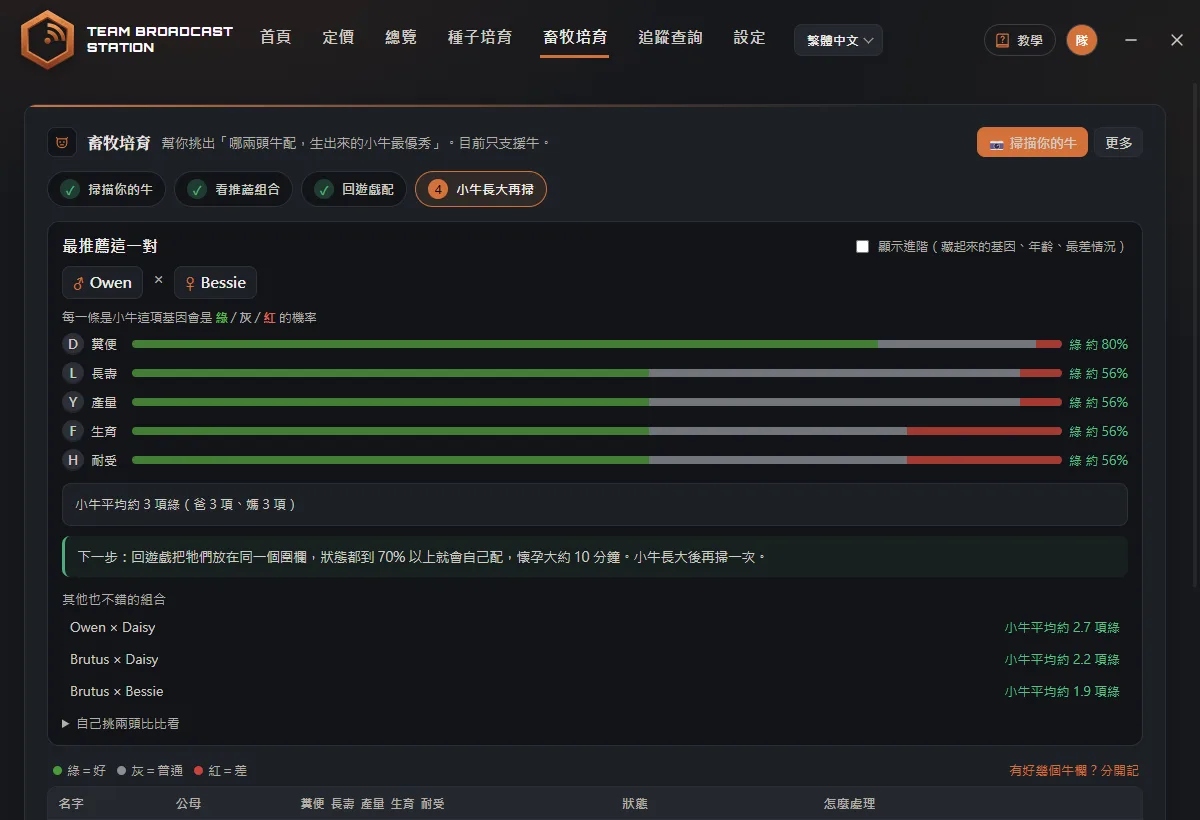Image resolution: width=1200 pixels, height=820 pixels.
Task: Click the Owen × Daisy combination row
Action: pyautogui.click(x=595, y=628)
